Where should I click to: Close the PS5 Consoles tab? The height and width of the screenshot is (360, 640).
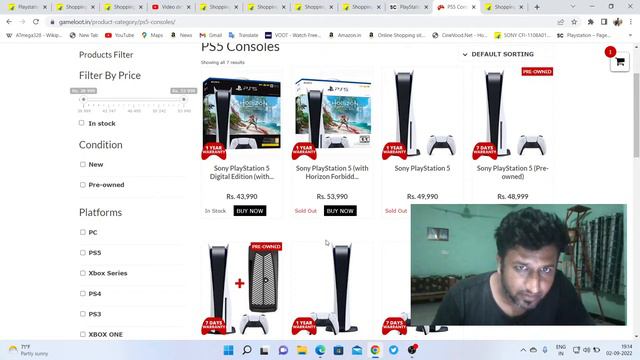473,7
